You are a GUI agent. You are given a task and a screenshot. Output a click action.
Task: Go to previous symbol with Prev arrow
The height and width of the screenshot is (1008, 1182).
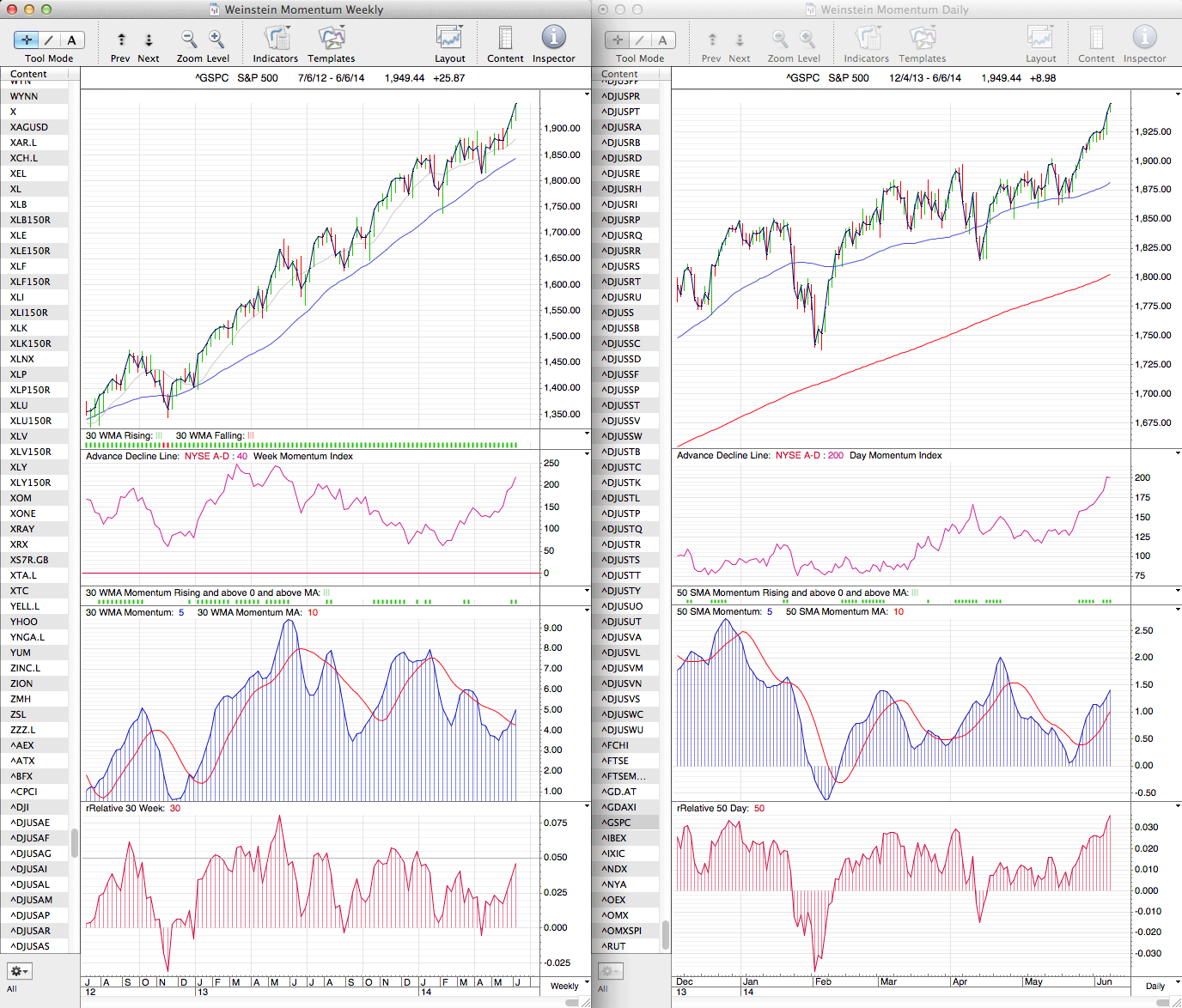[x=121, y=39]
